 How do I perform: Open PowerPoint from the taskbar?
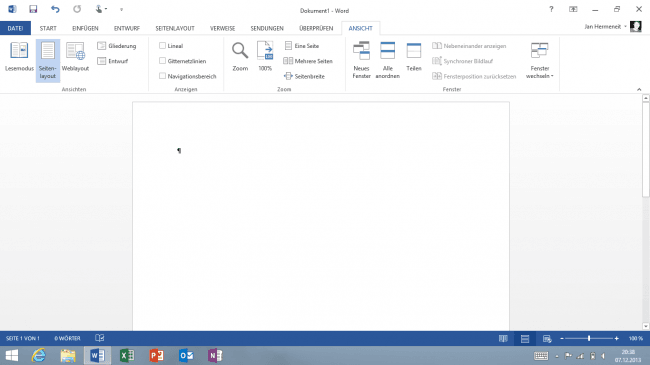coord(157,355)
